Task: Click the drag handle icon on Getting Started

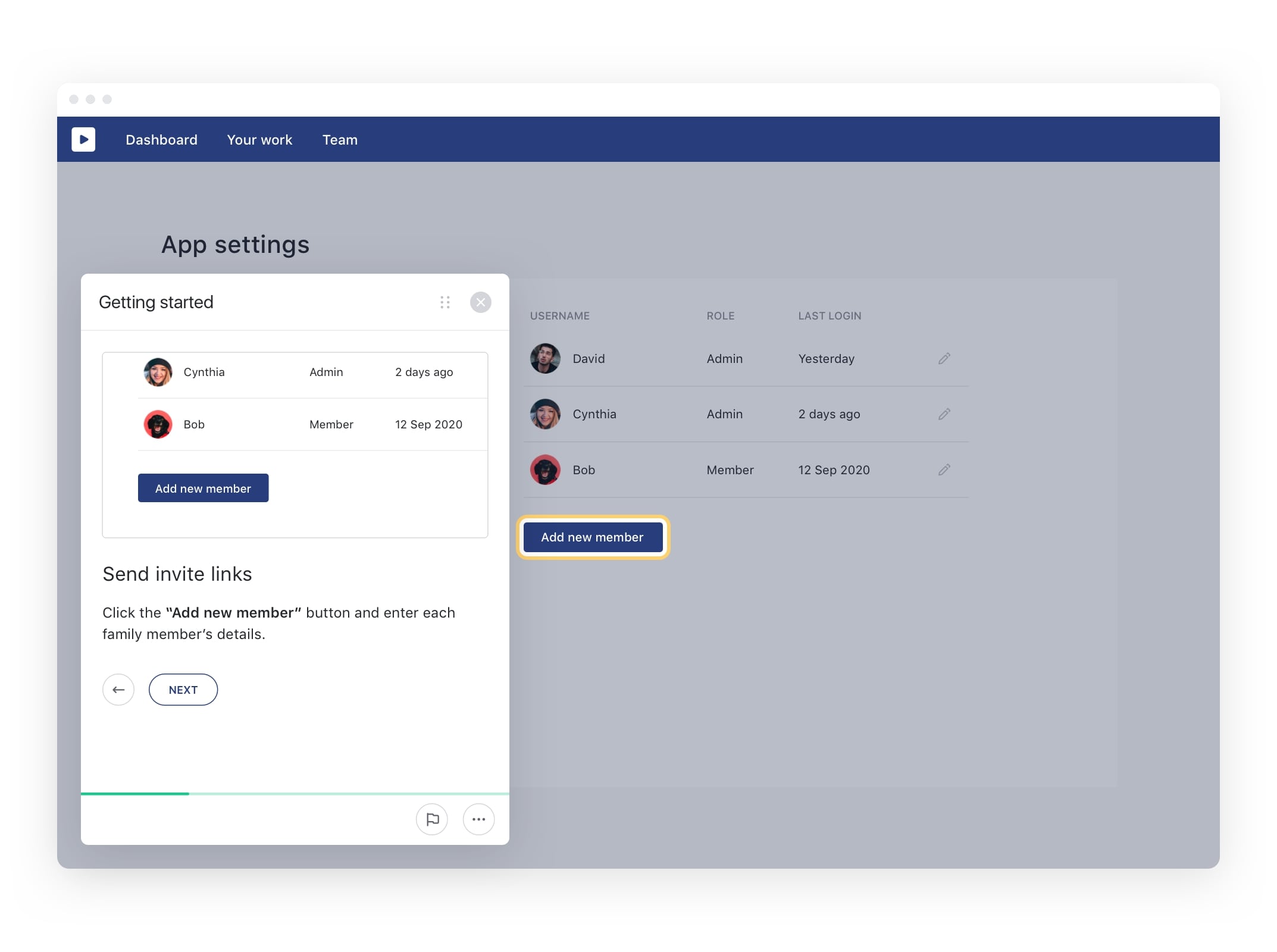Action: [446, 301]
